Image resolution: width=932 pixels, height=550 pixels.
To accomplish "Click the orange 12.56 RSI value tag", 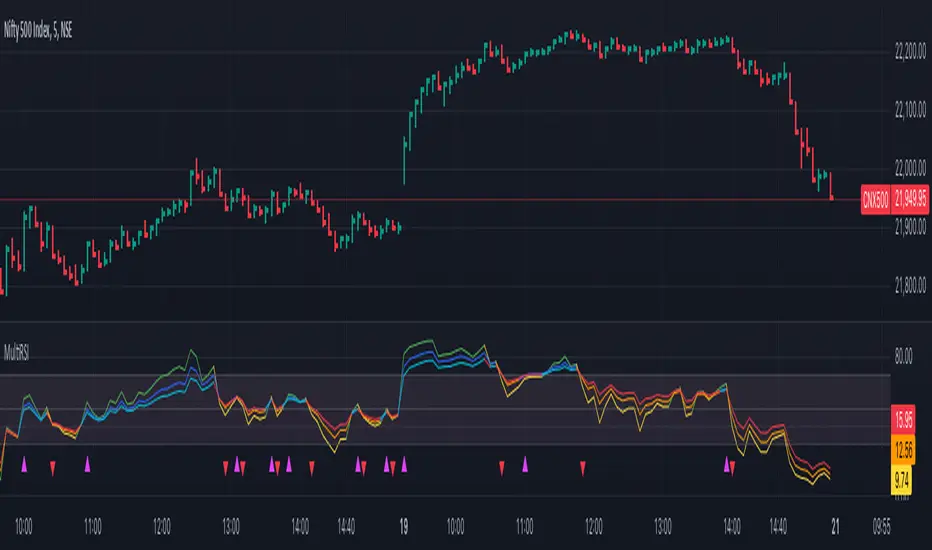I will click(903, 451).
